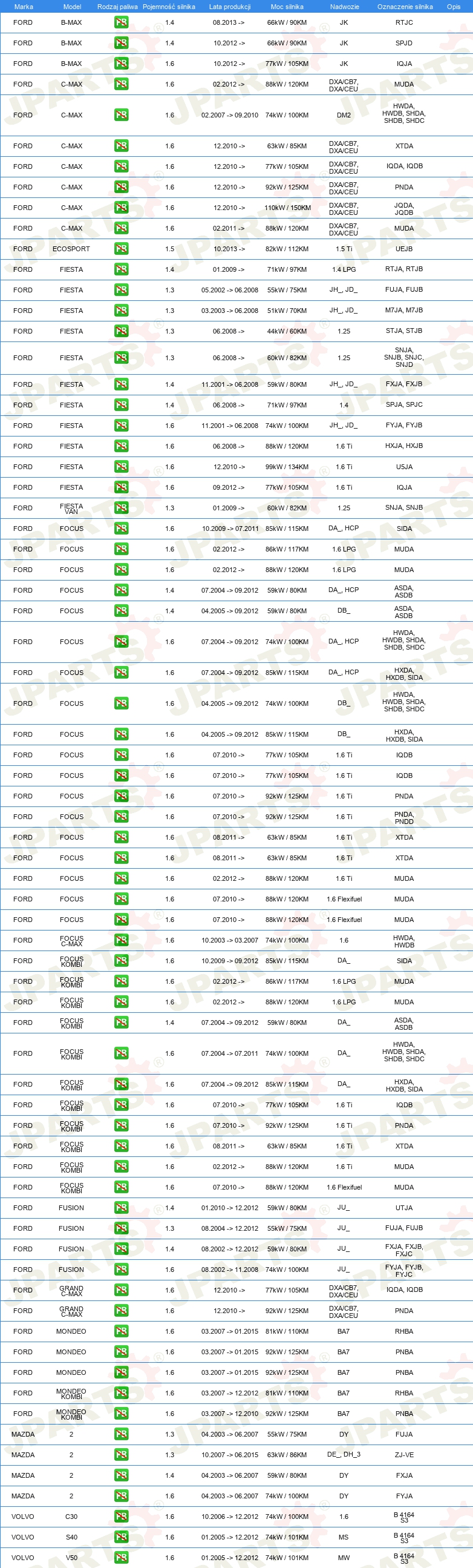This screenshot has width=473, height=1568.
Task: Select the U5JA engine code cell
Action: click(404, 467)
